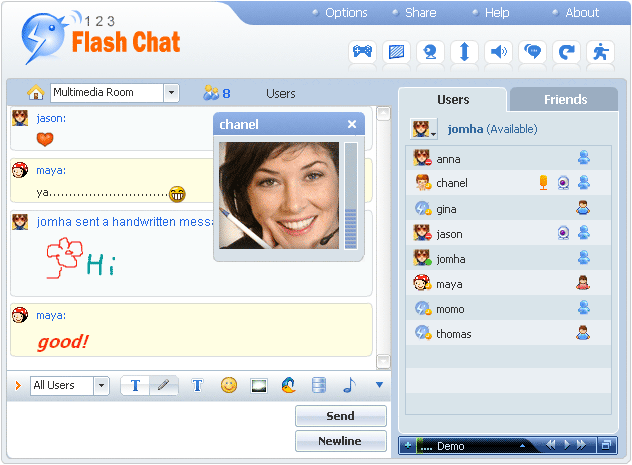Expand the All Users recipient dropdown
This screenshot has height=465, width=632.
101,385
